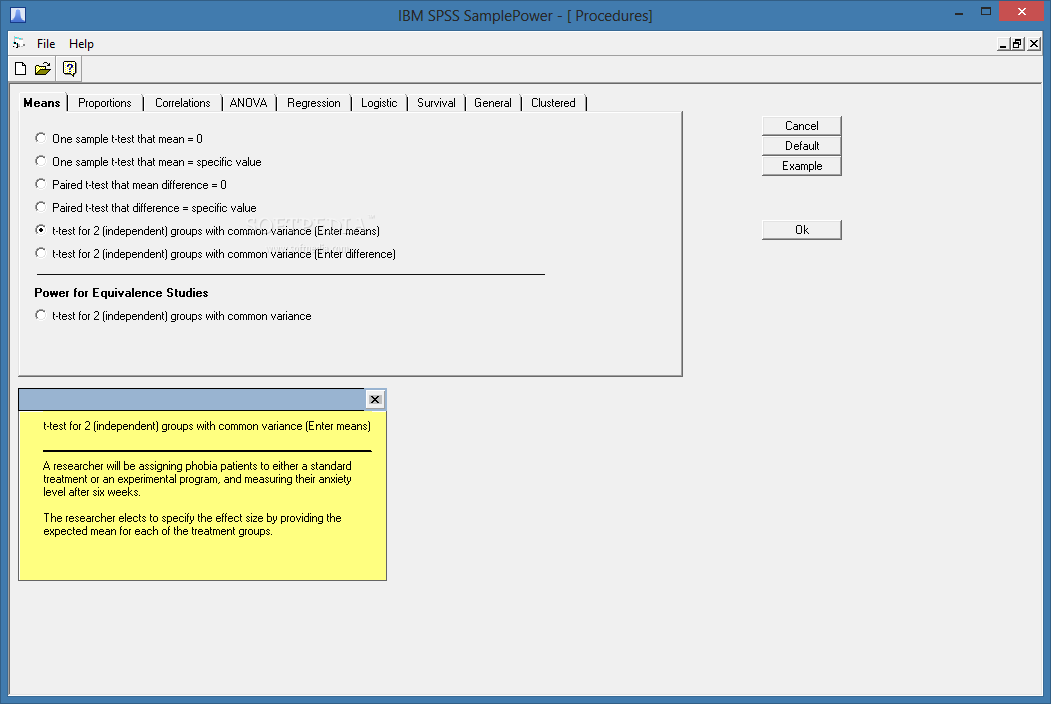Open the File menu

click(46, 44)
